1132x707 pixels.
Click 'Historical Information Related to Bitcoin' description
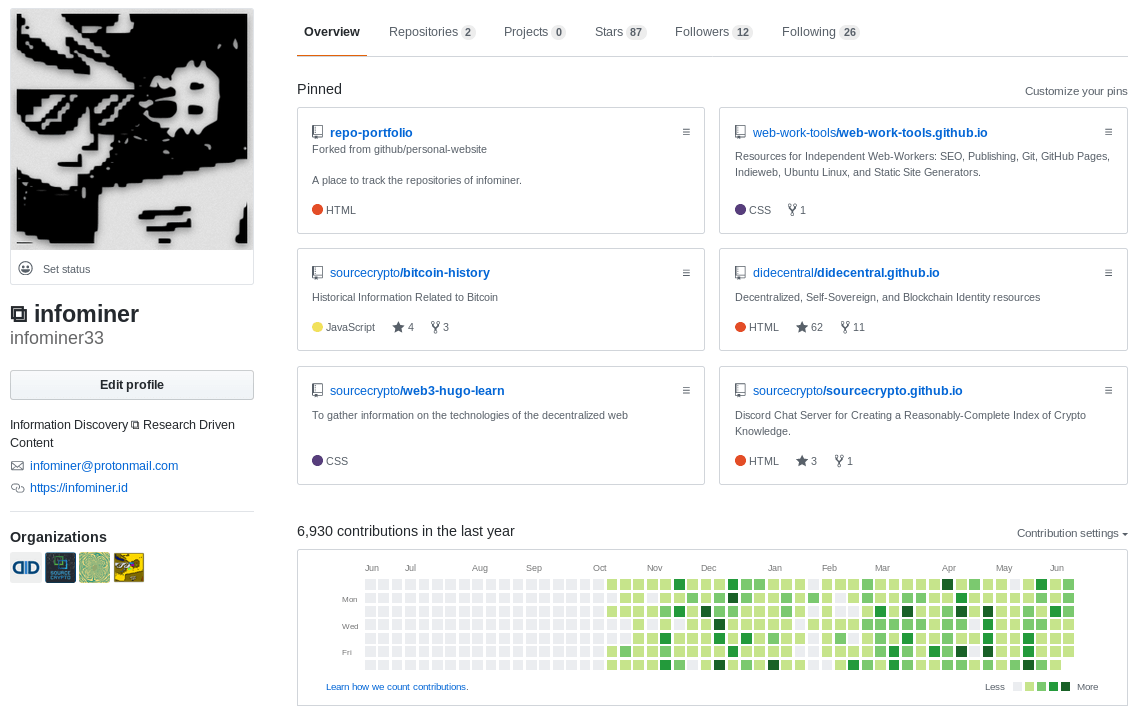click(x=405, y=298)
